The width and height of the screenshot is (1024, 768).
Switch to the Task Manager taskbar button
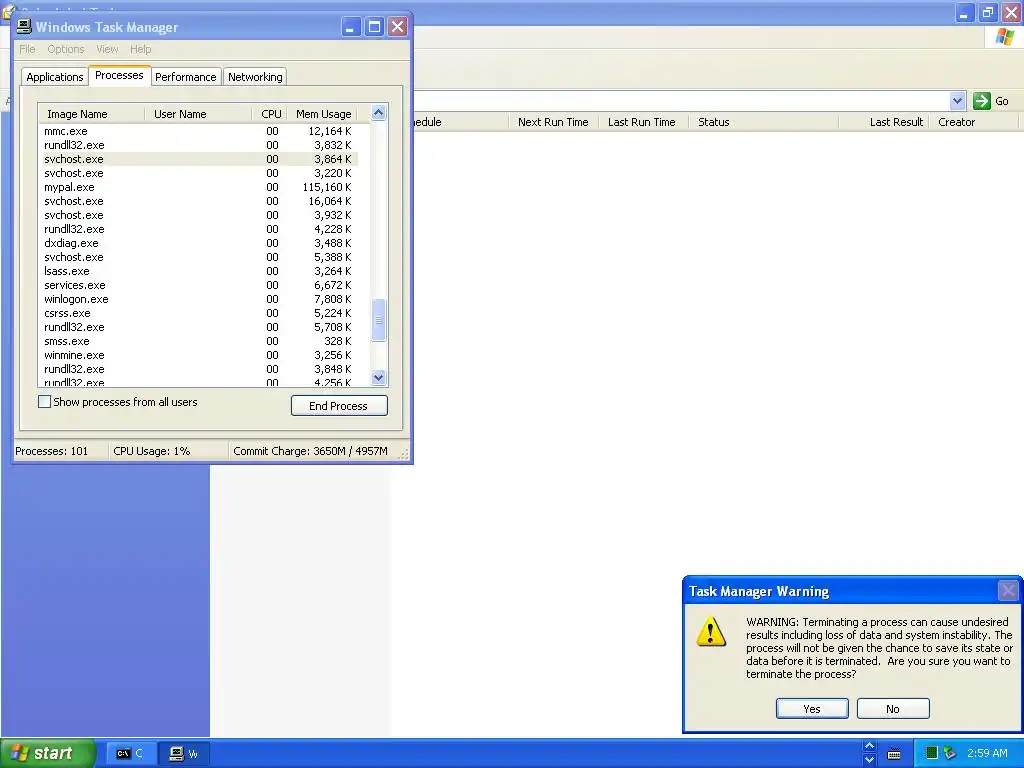coord(184,754)
